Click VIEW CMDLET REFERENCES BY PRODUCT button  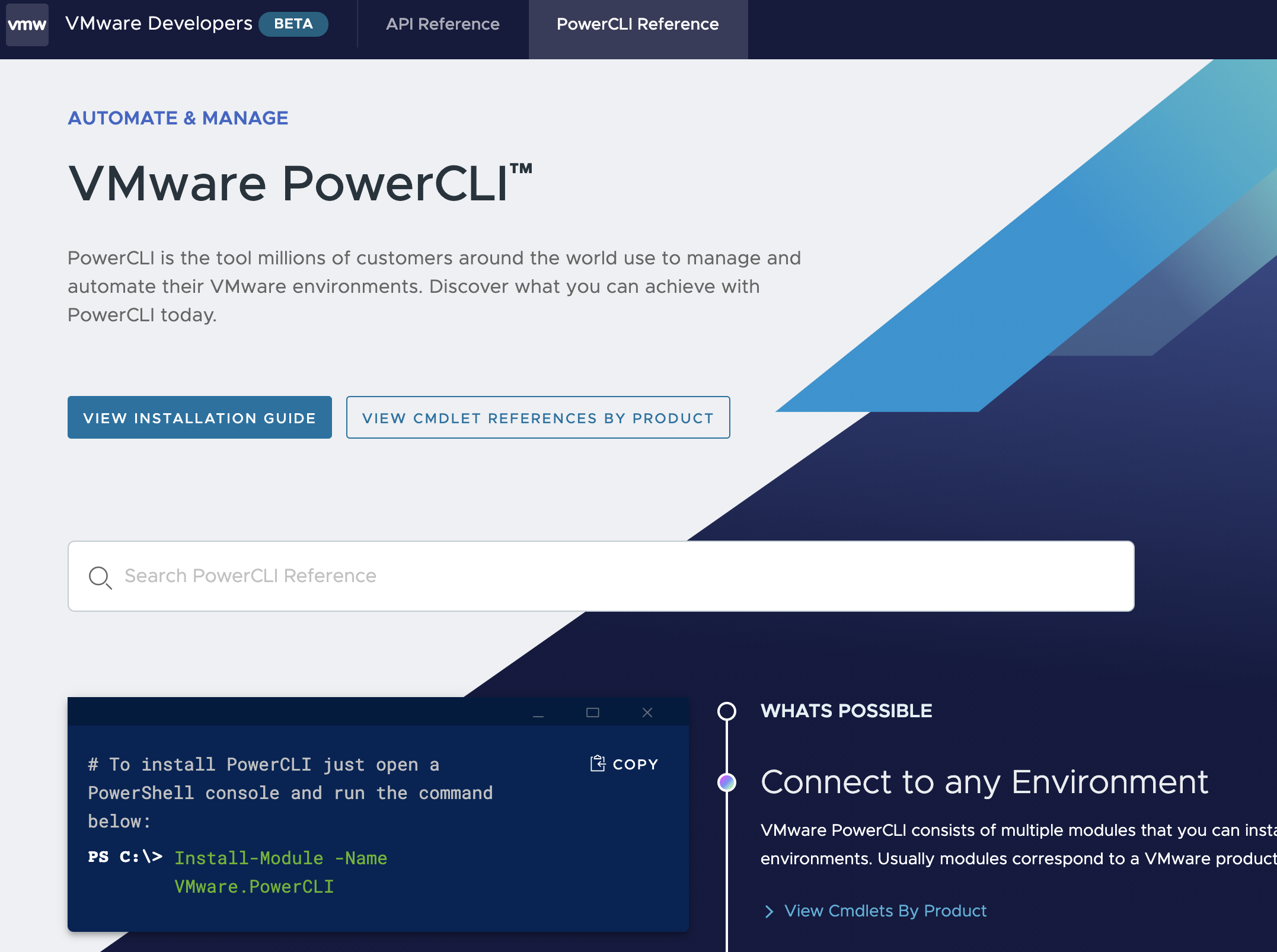click(539, 417)
